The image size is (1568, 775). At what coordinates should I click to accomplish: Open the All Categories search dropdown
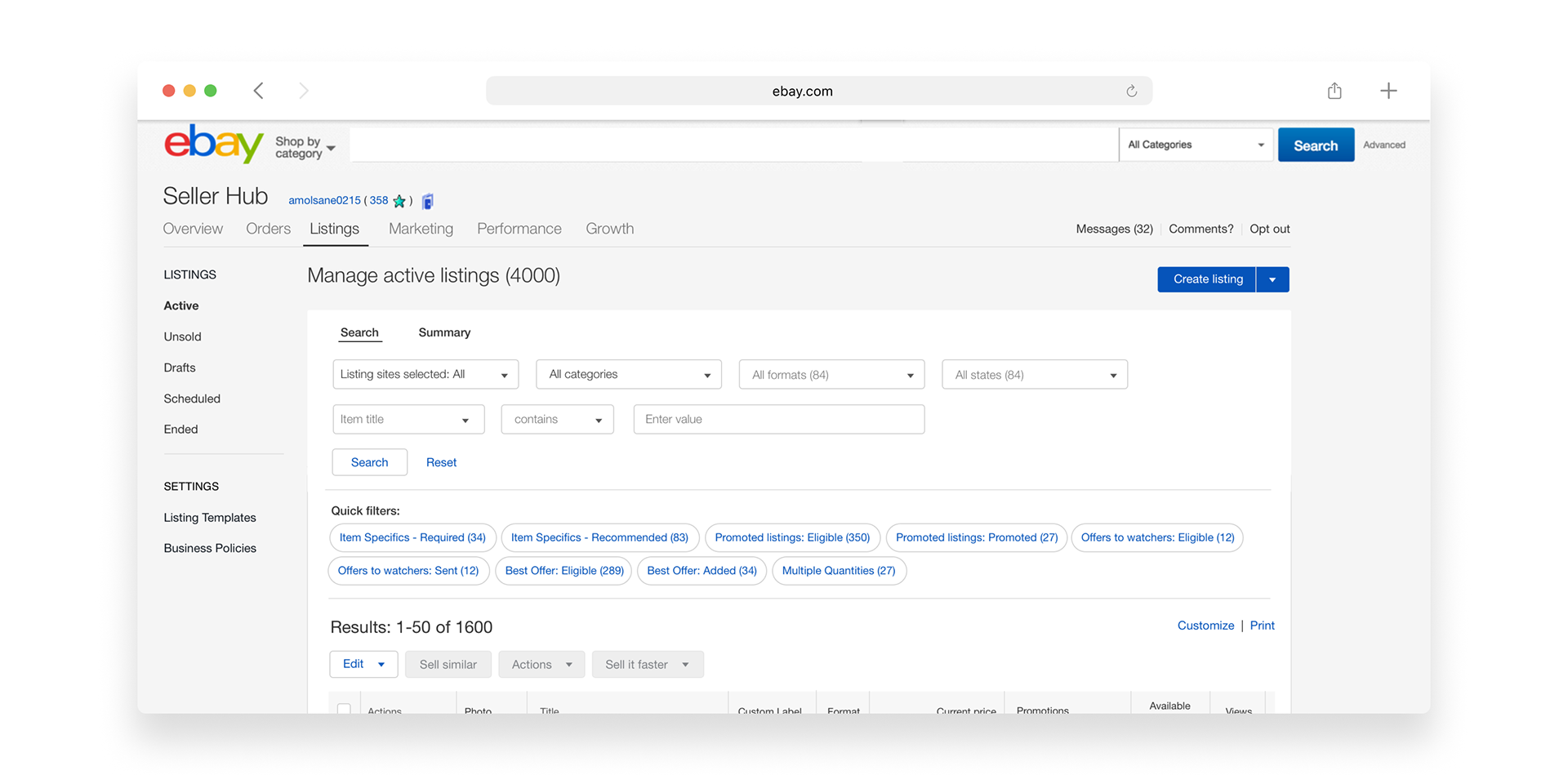pyautogui.click(x=1196, y=145)
